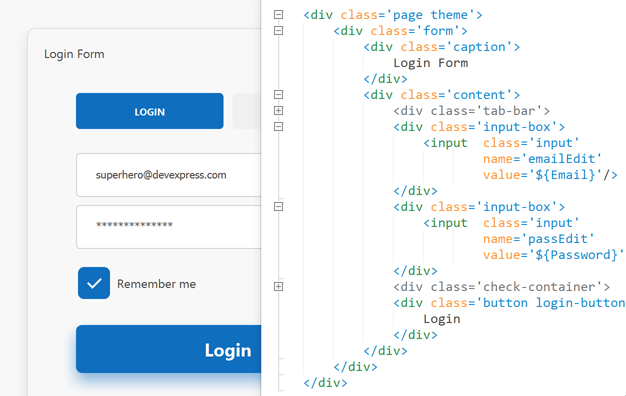Click the large Login button

[168, 349]
